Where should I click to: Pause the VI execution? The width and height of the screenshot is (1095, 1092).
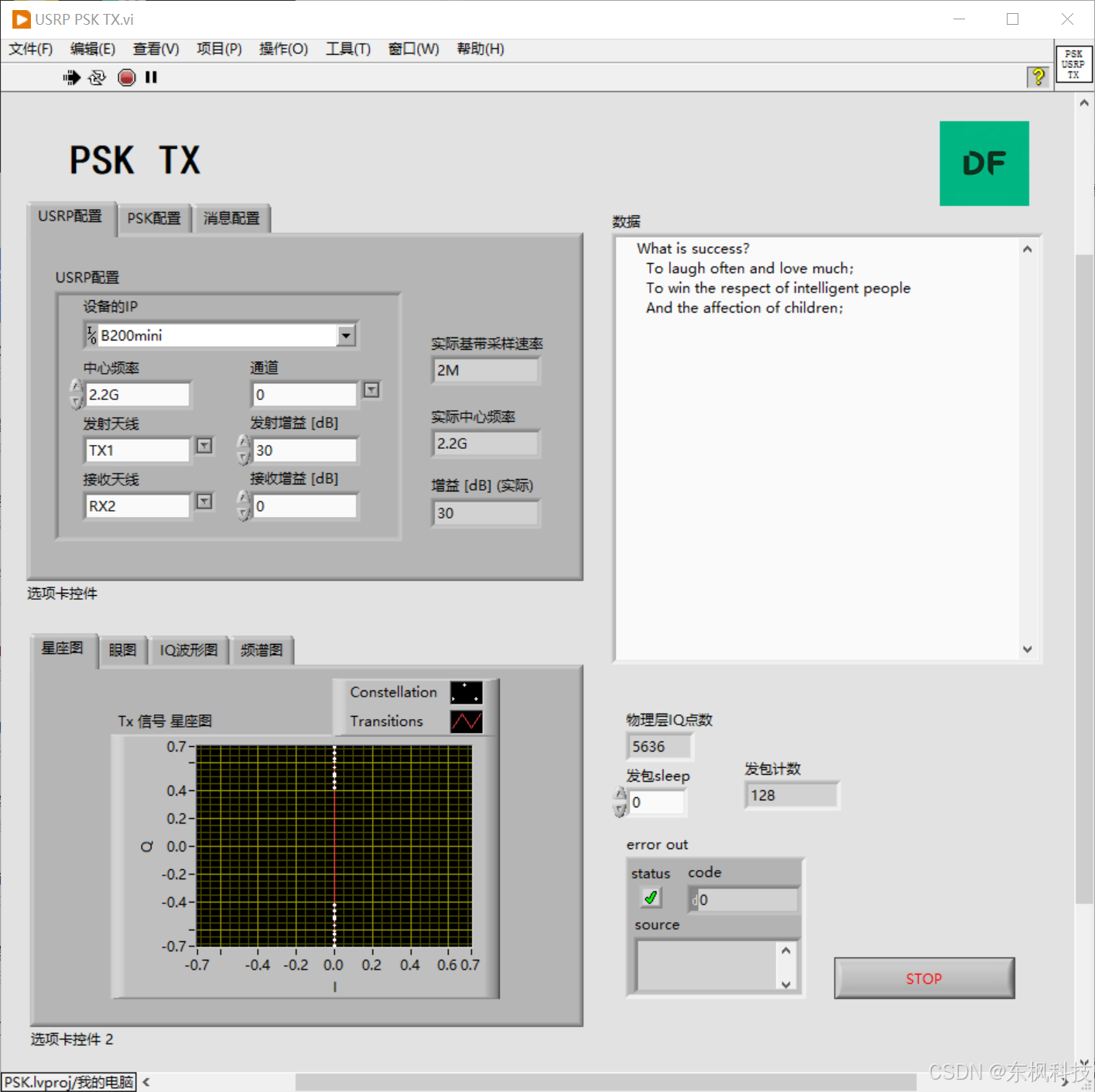pos(151,77)
